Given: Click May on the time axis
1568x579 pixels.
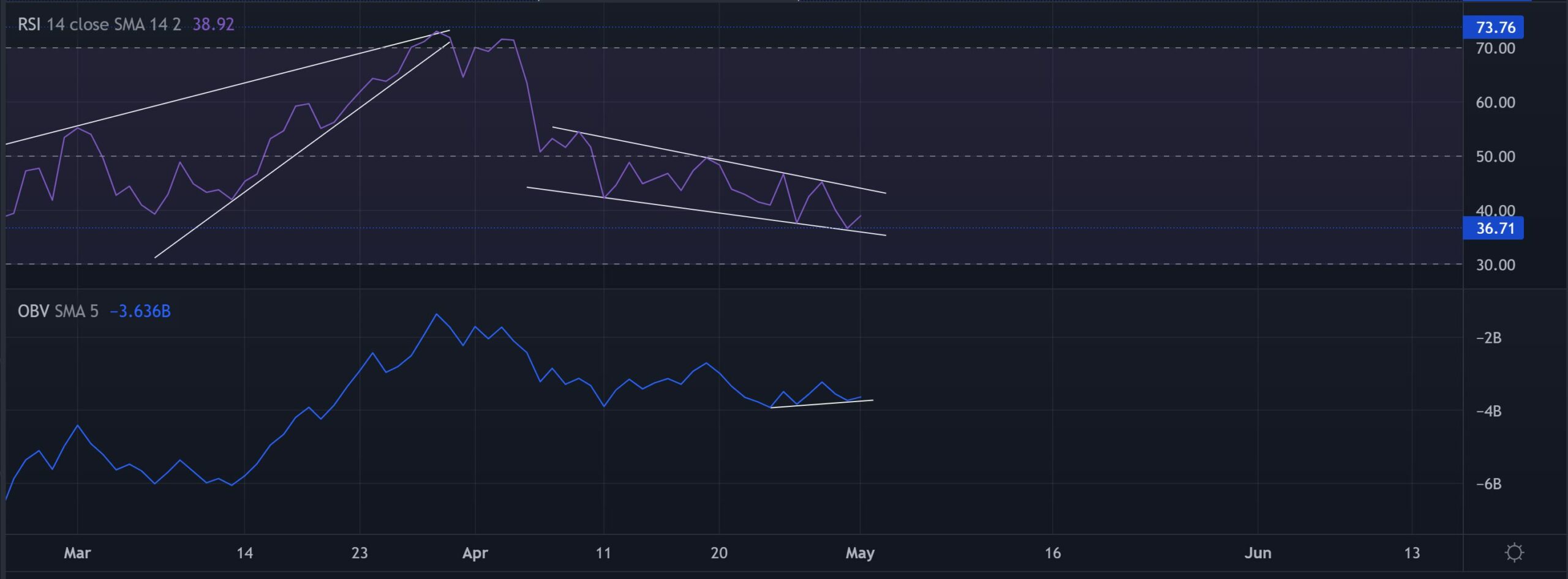Looking at the screenshot, I should (x=861, y=553).
